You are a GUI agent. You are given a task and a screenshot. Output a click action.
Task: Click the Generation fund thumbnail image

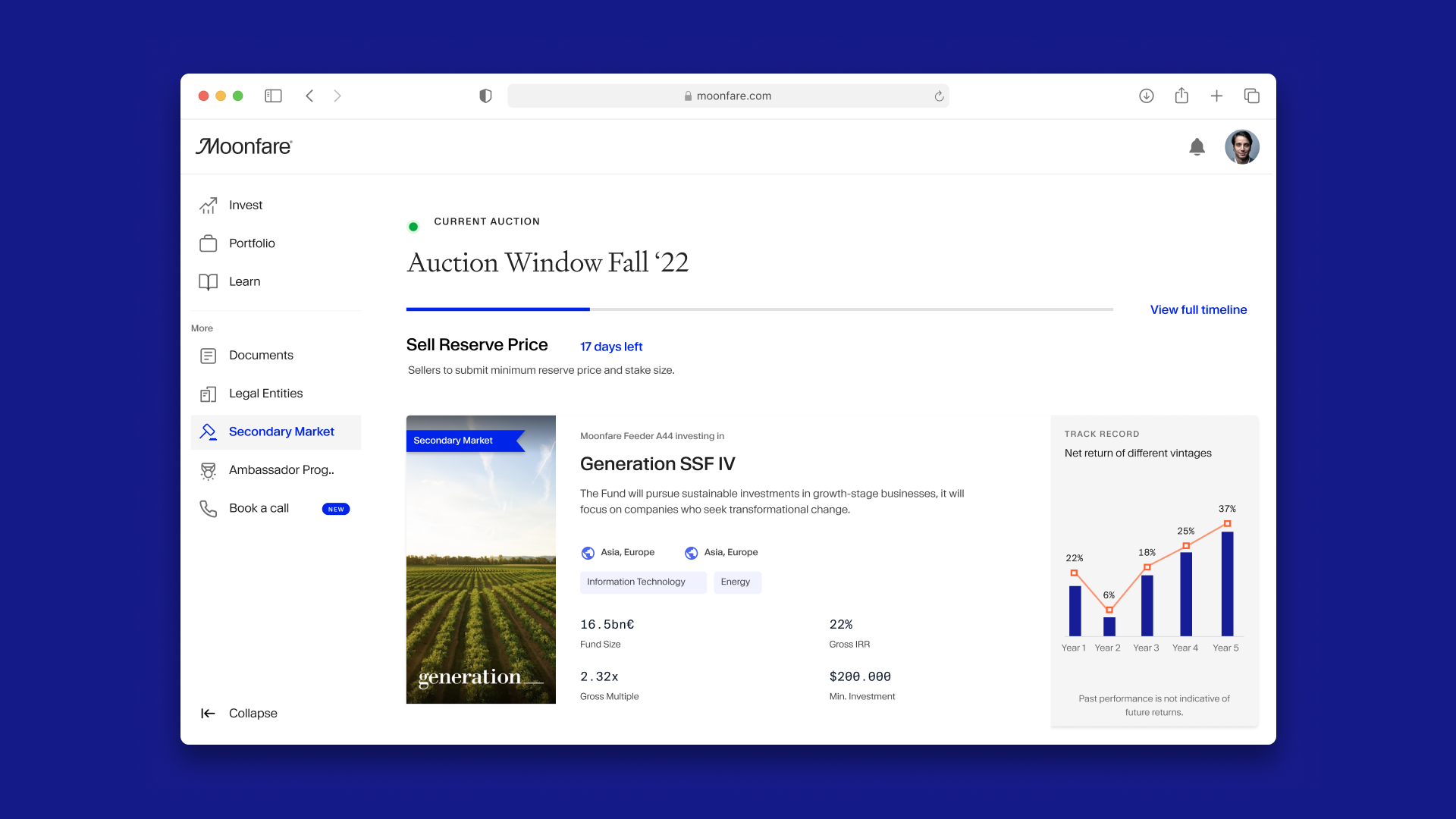[481, 560]
